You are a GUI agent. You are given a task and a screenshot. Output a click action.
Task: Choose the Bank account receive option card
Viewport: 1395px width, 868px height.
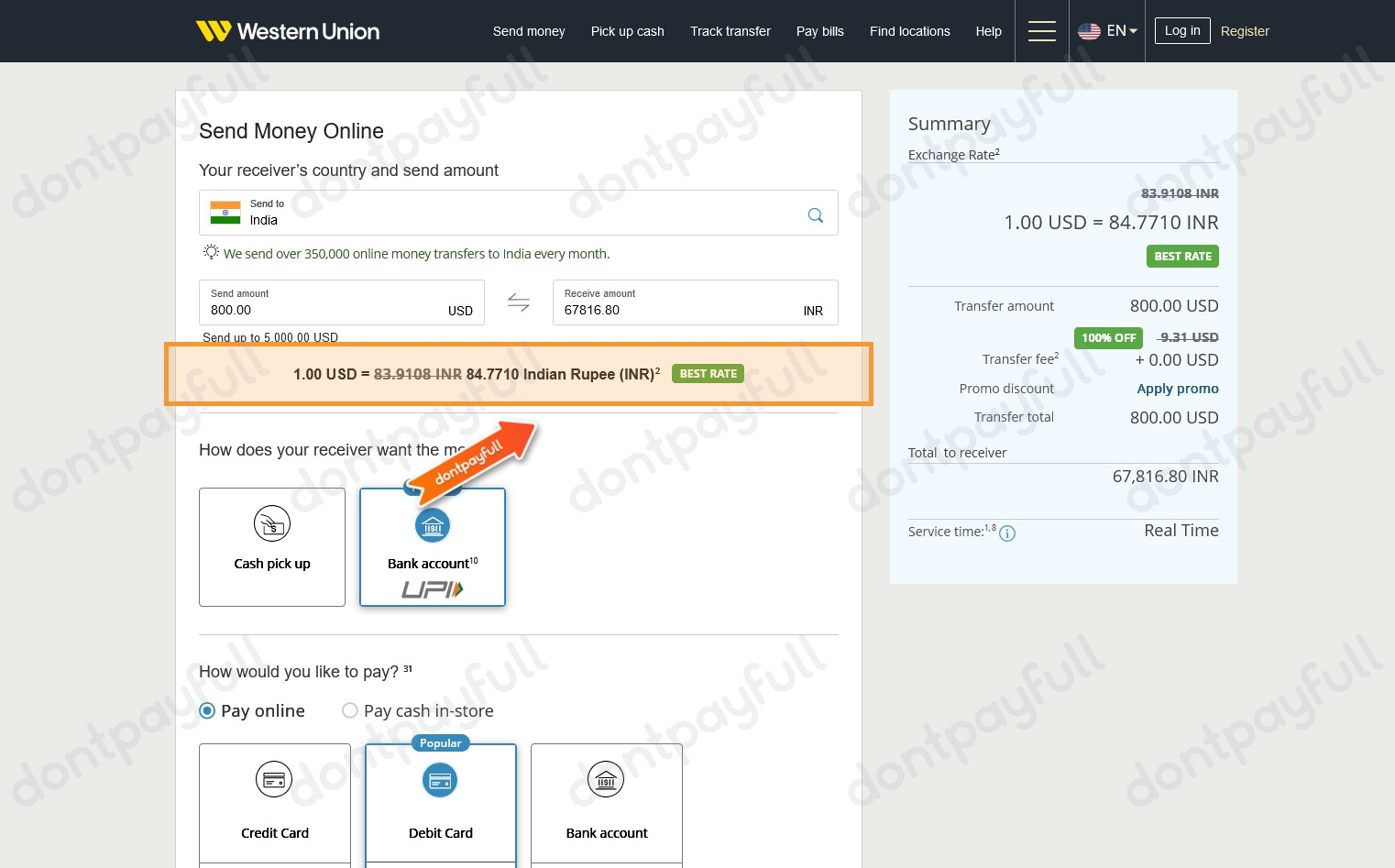433,547
